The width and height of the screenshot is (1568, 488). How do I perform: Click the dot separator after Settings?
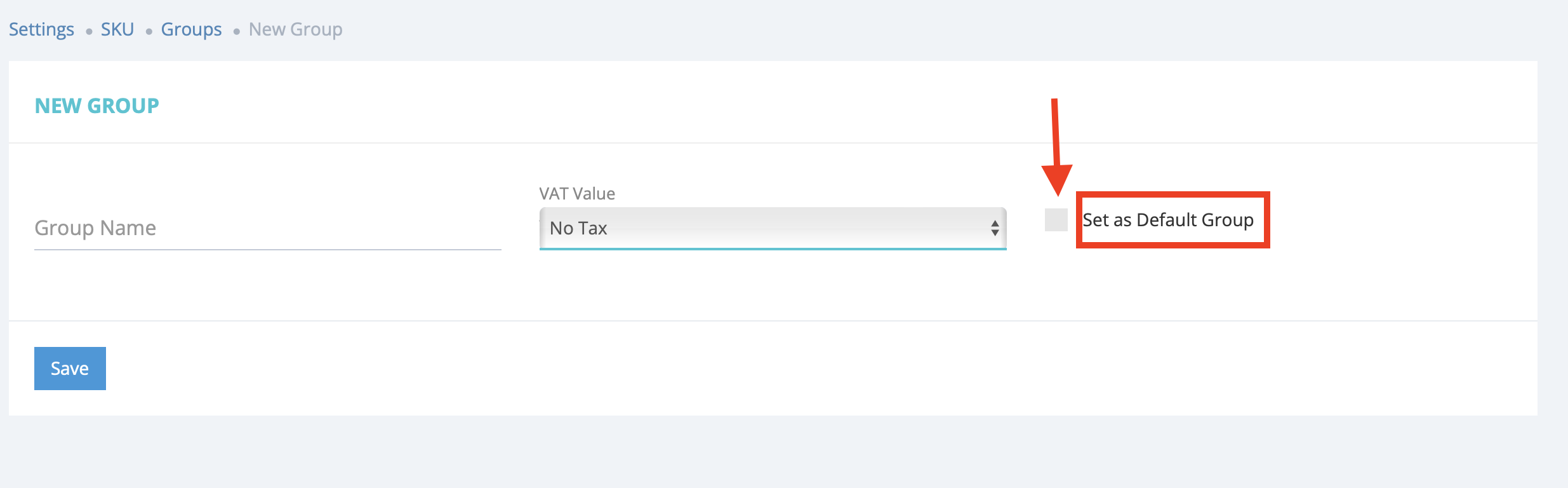click(x=89, y=31)
